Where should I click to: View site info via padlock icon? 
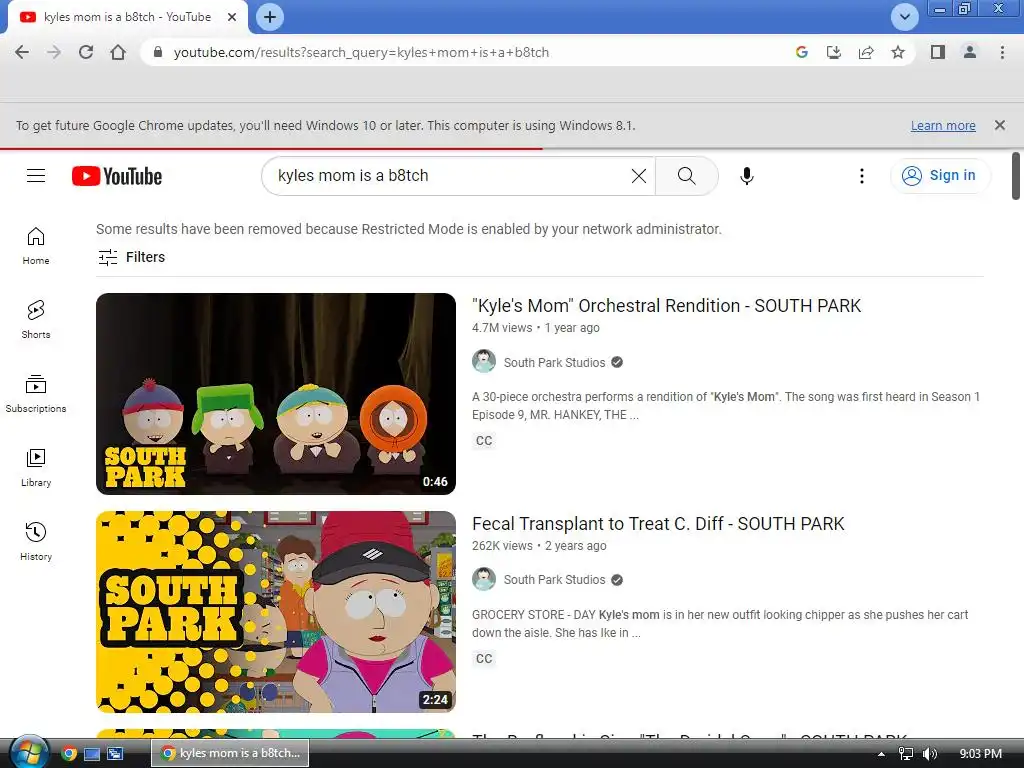click(x=157, y=52)
